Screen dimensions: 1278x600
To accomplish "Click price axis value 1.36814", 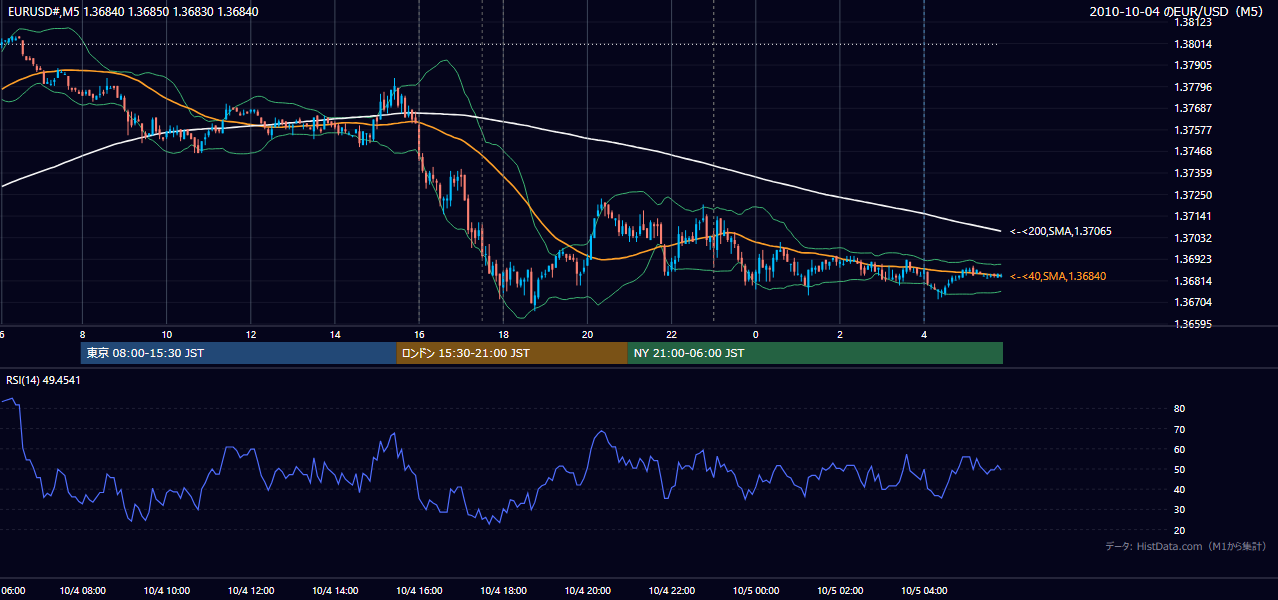I will tap(1192, 281).
